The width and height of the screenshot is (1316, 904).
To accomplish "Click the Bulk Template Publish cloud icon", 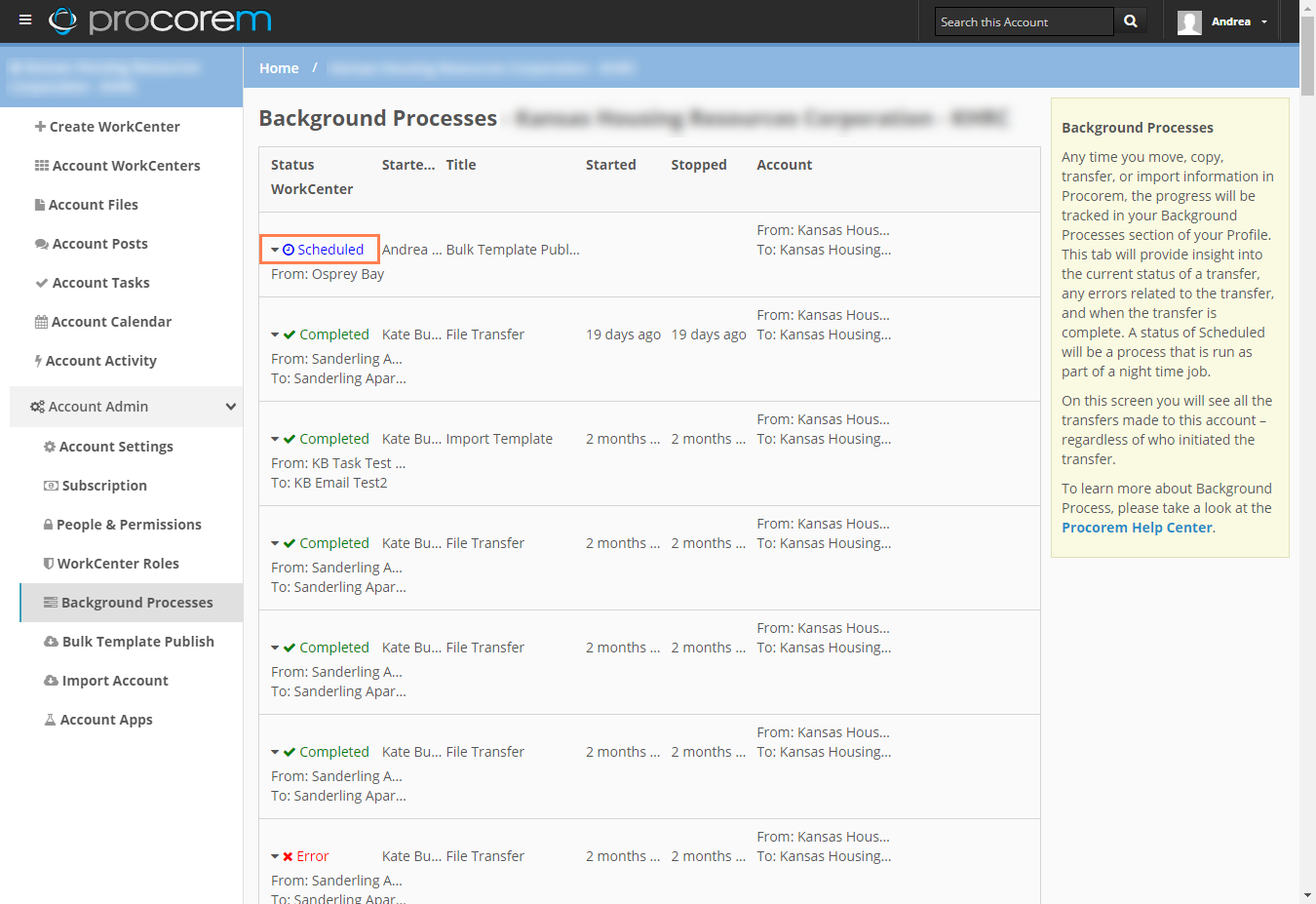I will tap(52, 642).
